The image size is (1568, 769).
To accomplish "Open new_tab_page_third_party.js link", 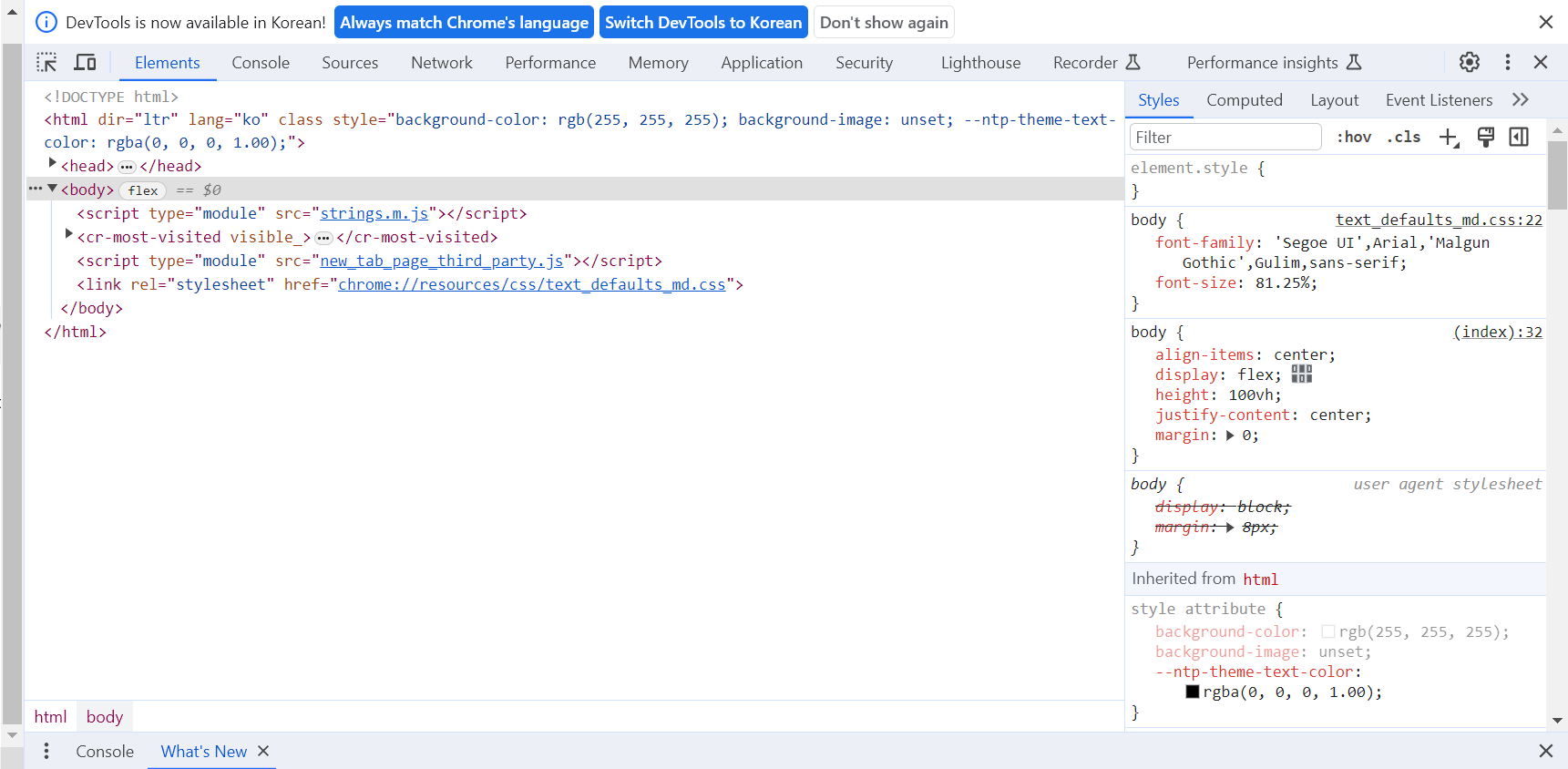I will (x=442, y=261).
